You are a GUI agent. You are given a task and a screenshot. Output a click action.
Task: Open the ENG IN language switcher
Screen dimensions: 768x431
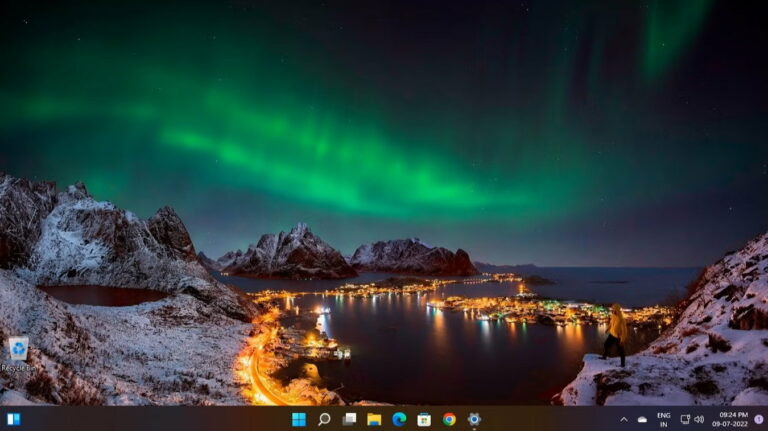(x=664, y=420)
